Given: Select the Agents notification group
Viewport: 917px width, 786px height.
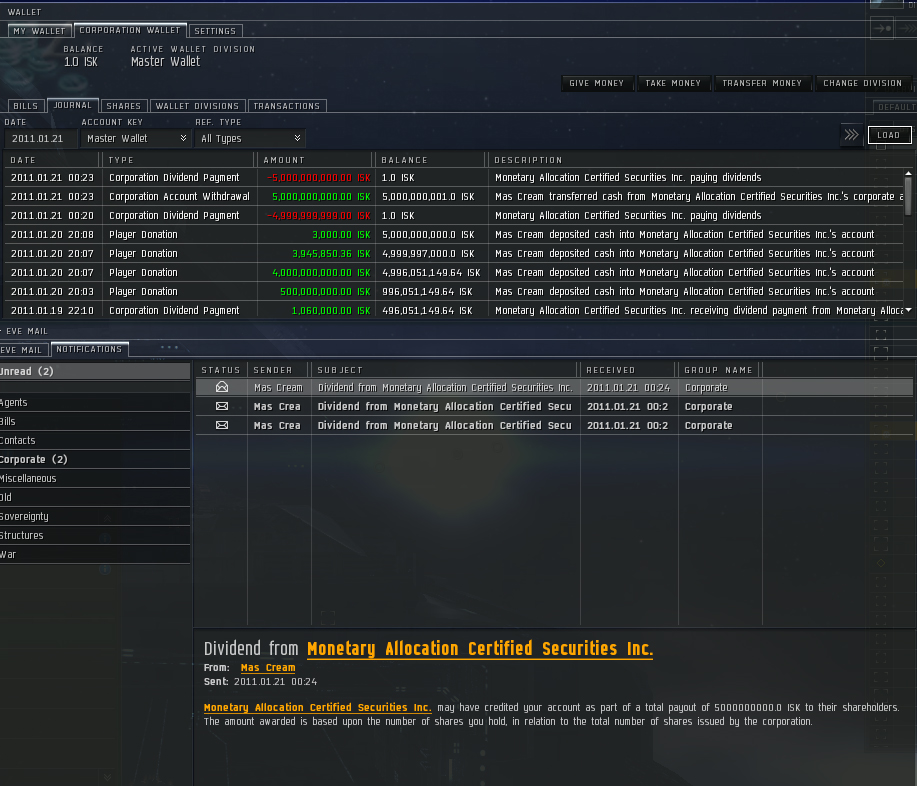Looking at the screenshot, I should coord(95,402).
